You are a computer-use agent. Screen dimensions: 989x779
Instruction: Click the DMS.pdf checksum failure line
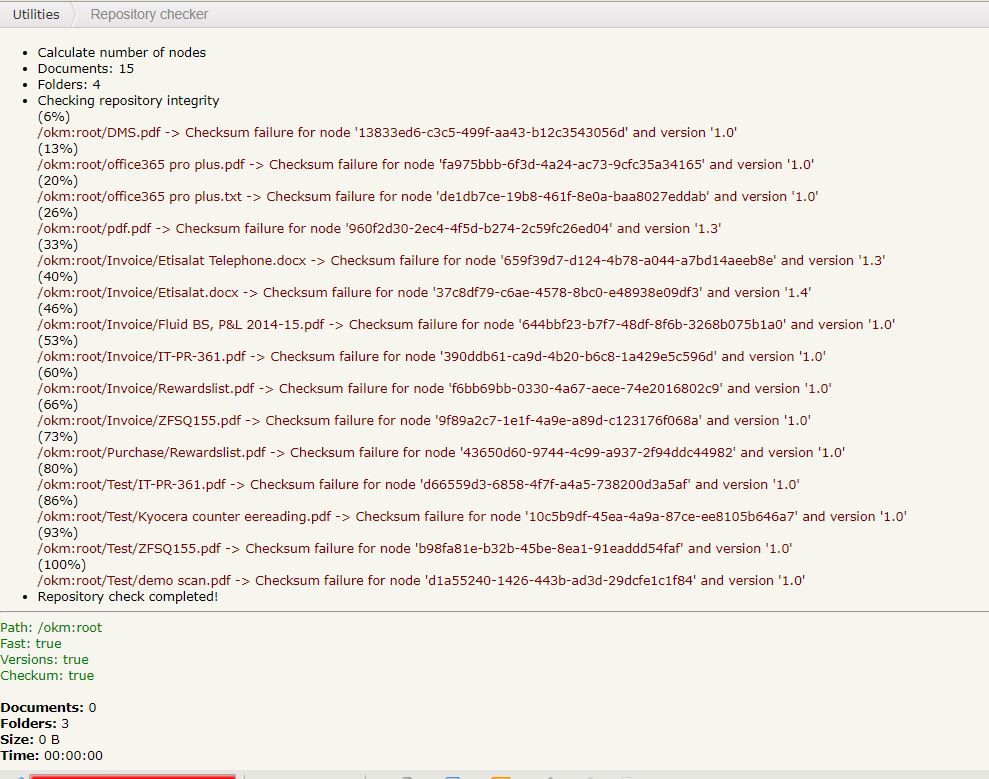tap(387, 132)
